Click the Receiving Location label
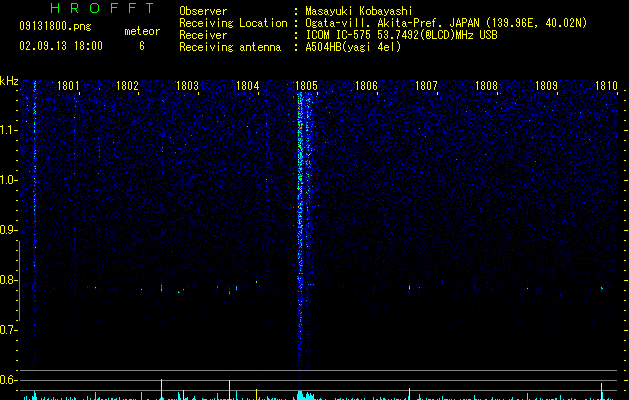629x400 pixels. (233, 23)
